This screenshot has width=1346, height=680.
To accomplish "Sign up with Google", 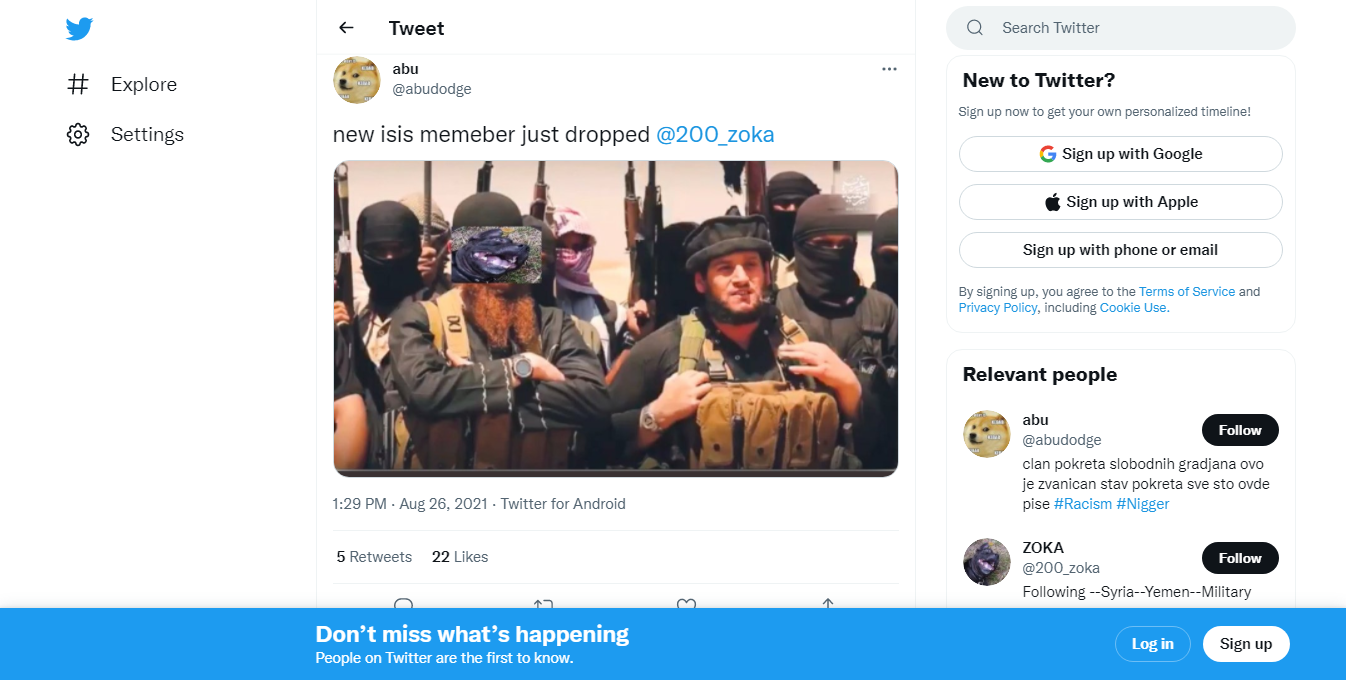I will coord(1120,154).
